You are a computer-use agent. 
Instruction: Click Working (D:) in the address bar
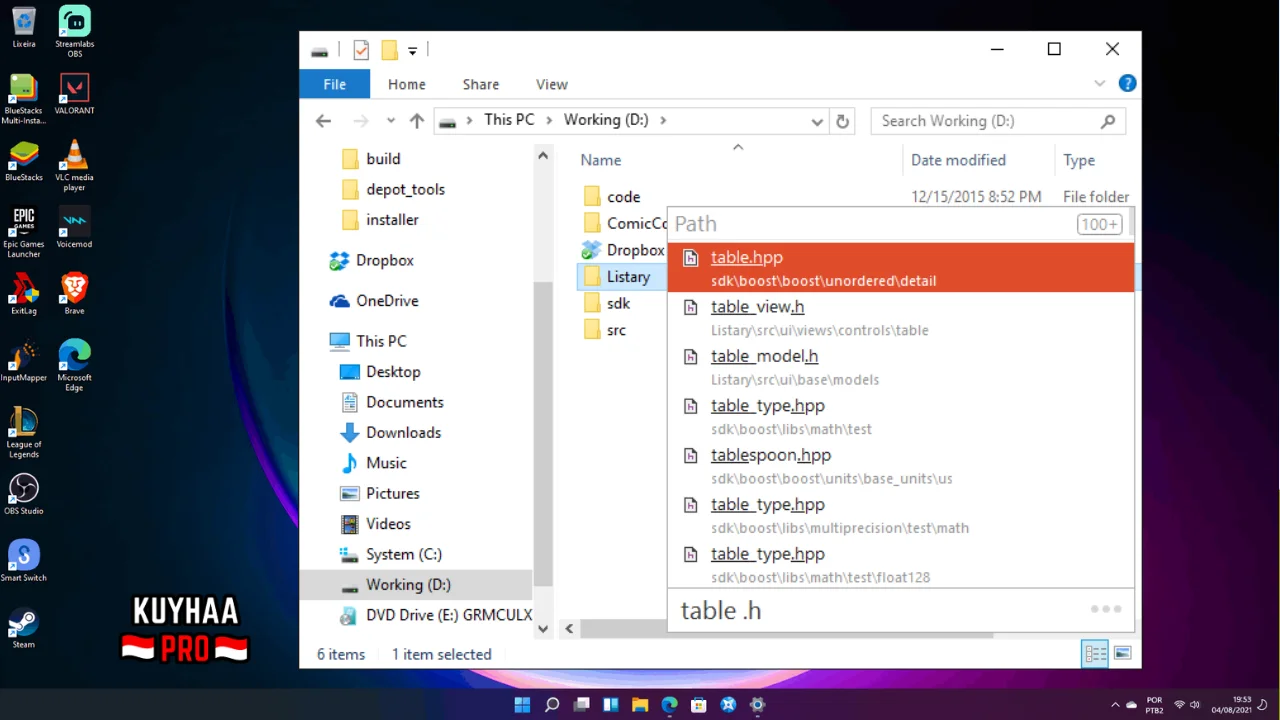606,120
